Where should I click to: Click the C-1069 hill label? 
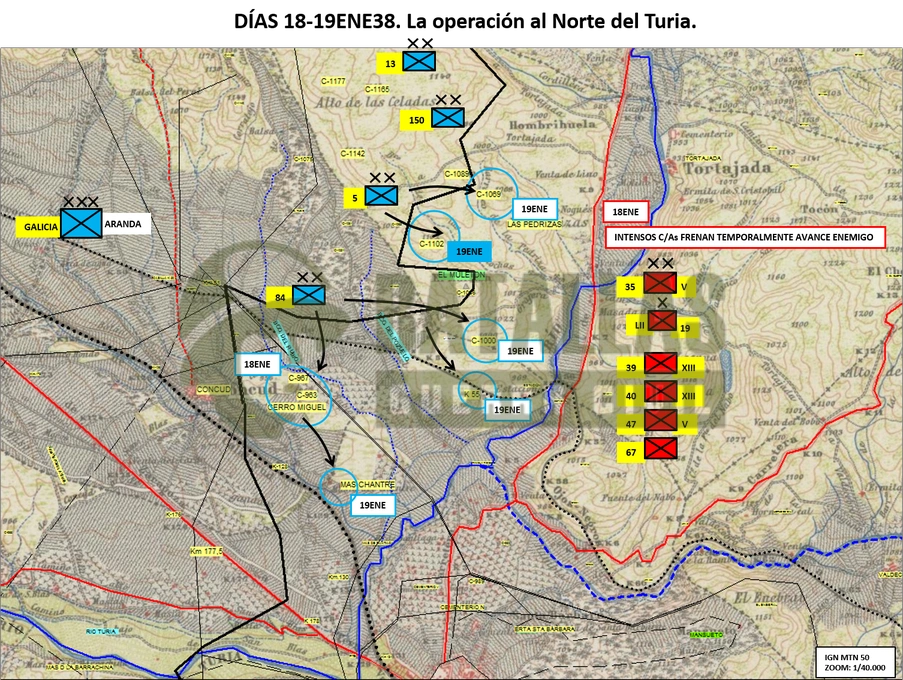point(488,194)
